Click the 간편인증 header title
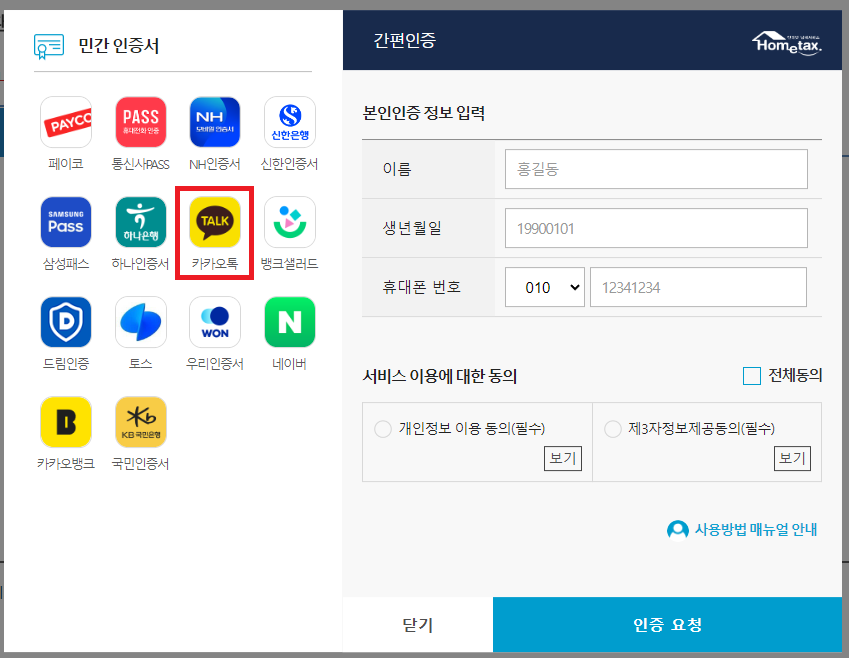849x658 pixels. (404, 40)
